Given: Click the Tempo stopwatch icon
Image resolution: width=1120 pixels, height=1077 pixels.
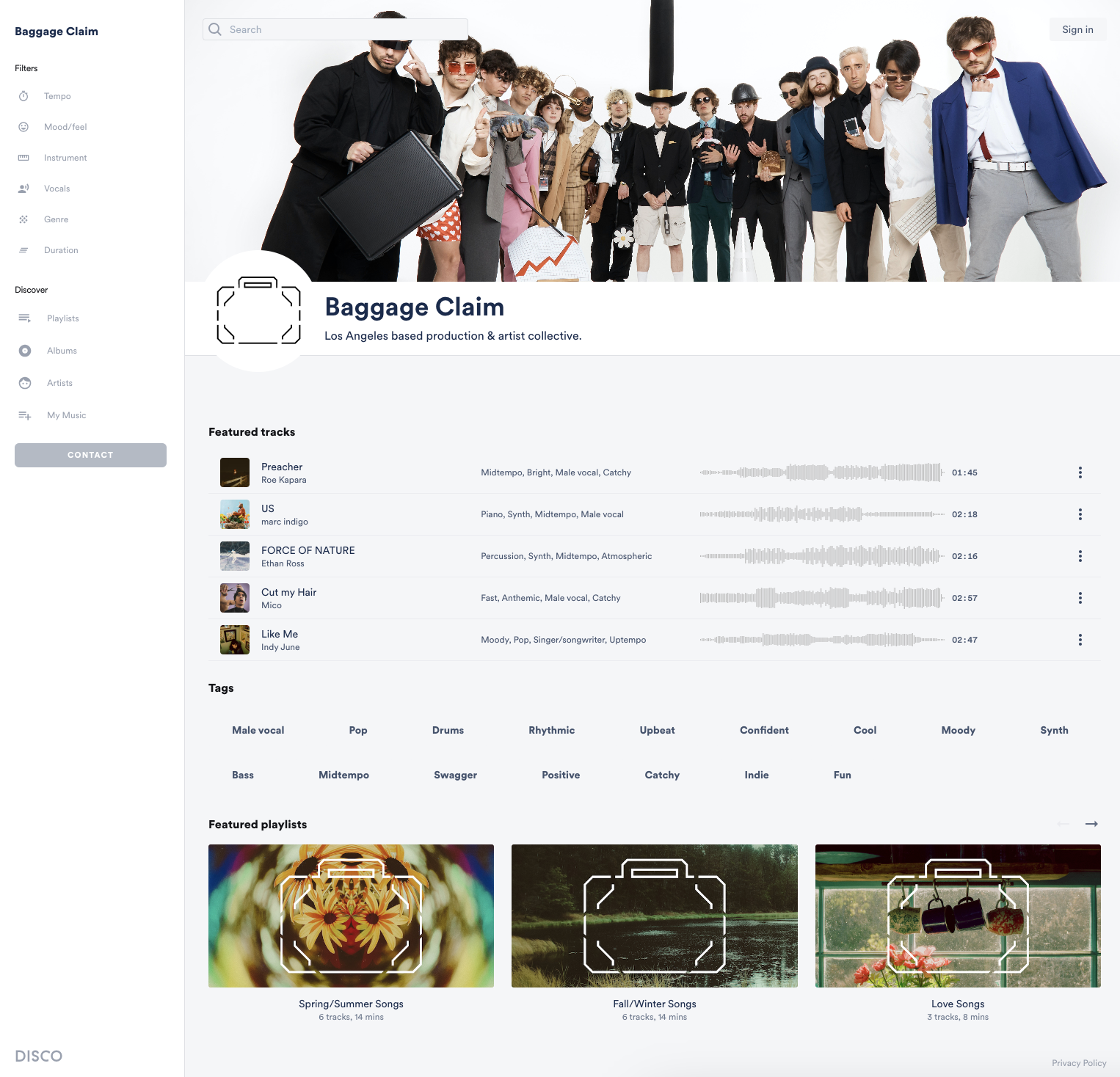Looking at the screenshot, I should coord(23,96).
